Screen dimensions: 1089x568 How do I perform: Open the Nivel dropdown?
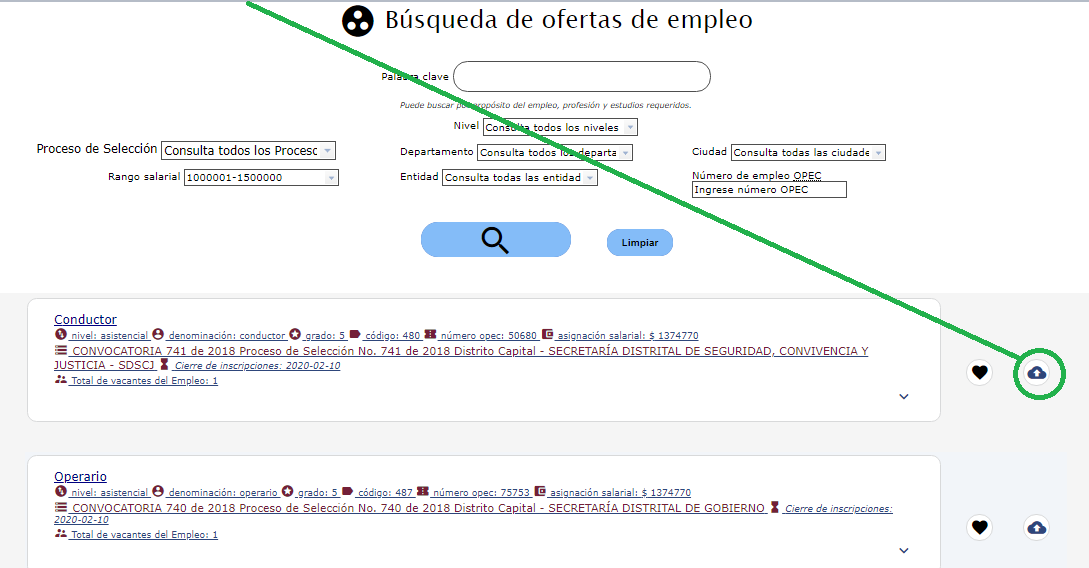pyautogui.click(x=559, y=127)
